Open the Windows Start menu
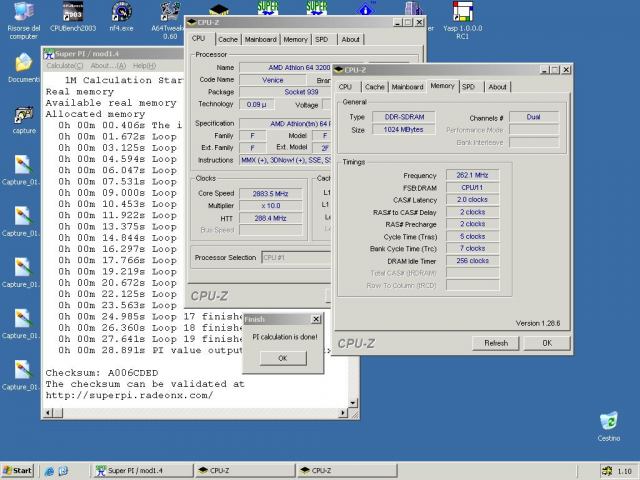The height and width of the screenshot is (480, 640). click(17, 471)
